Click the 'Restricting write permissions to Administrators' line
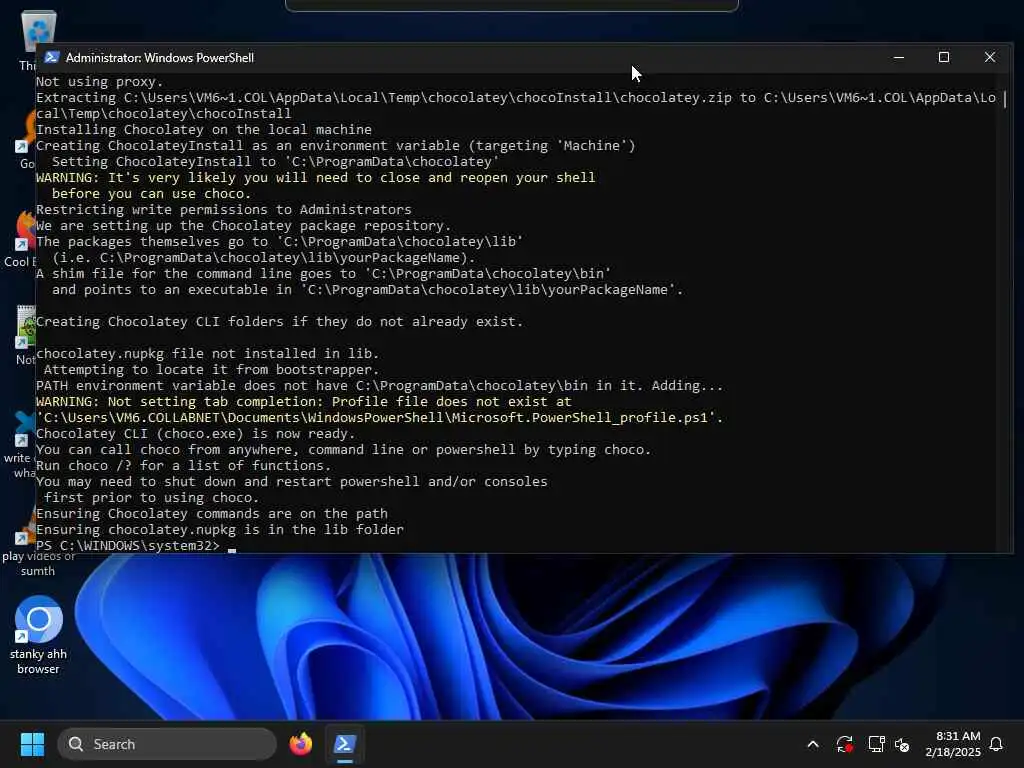Viewport: 1024px width, 768px height. pos(224,210)
